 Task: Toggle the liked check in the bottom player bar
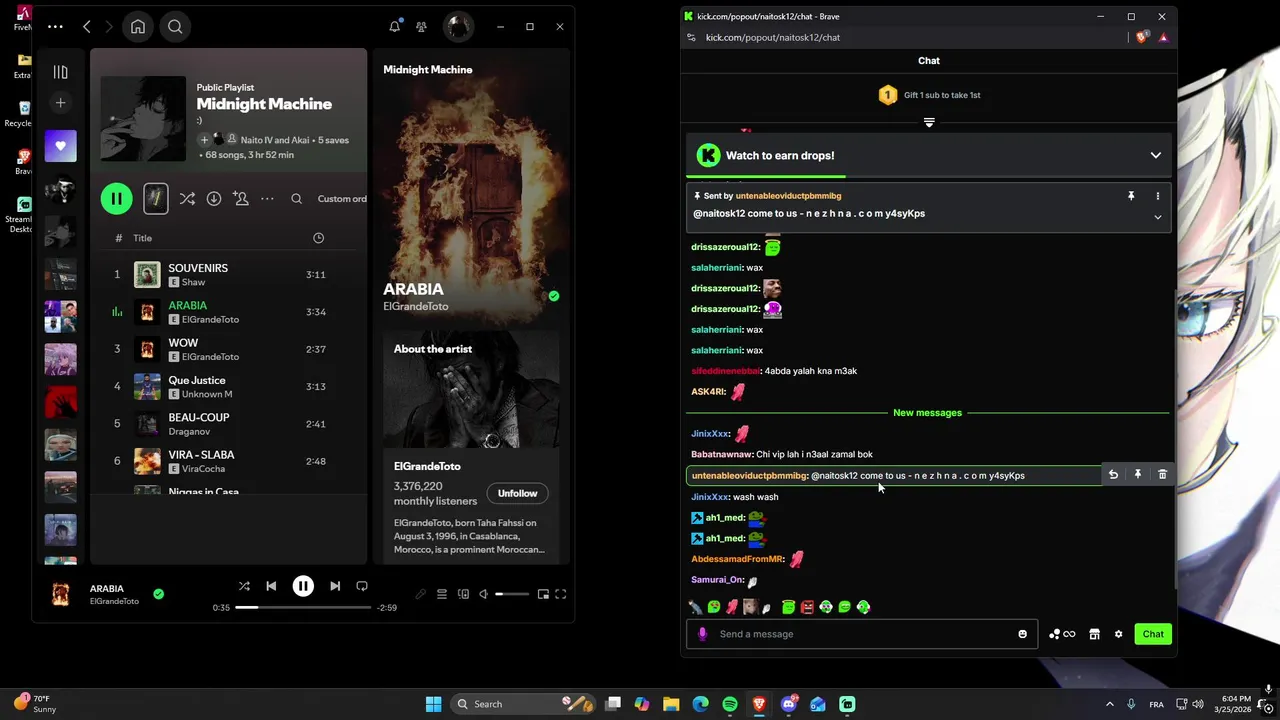click(158, 594)
